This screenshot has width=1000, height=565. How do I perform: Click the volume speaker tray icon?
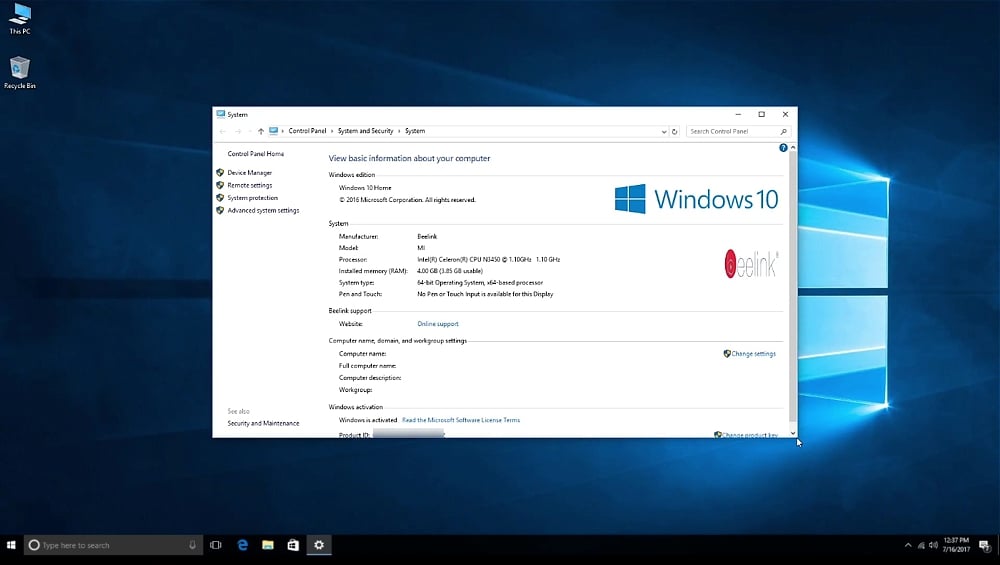click(x=933, y=545)
